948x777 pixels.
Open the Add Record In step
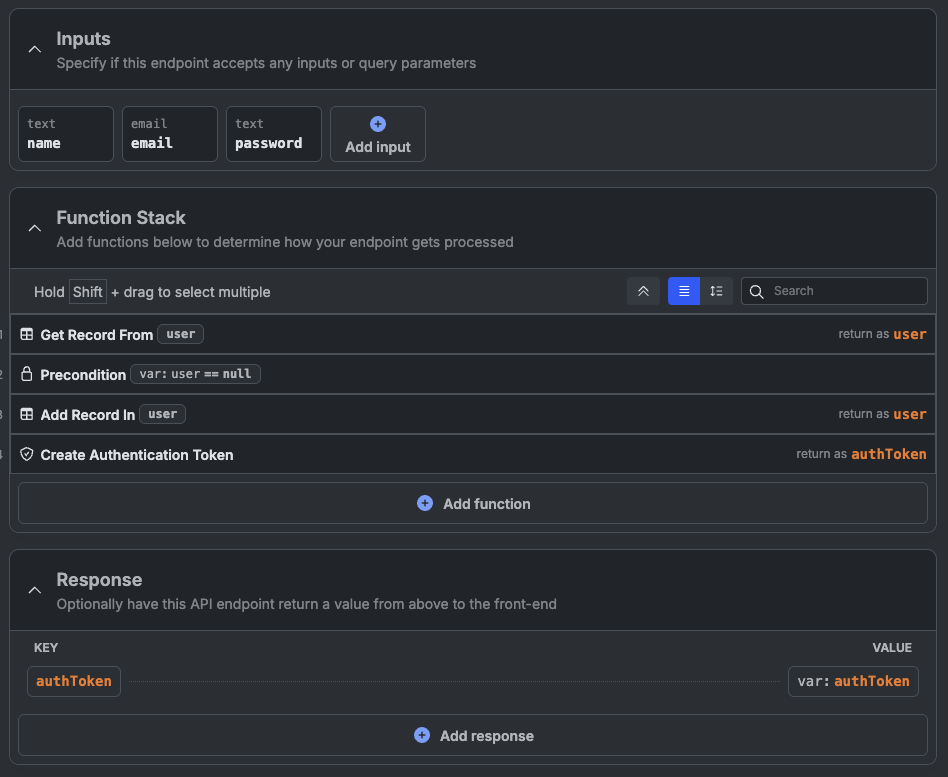473,414
